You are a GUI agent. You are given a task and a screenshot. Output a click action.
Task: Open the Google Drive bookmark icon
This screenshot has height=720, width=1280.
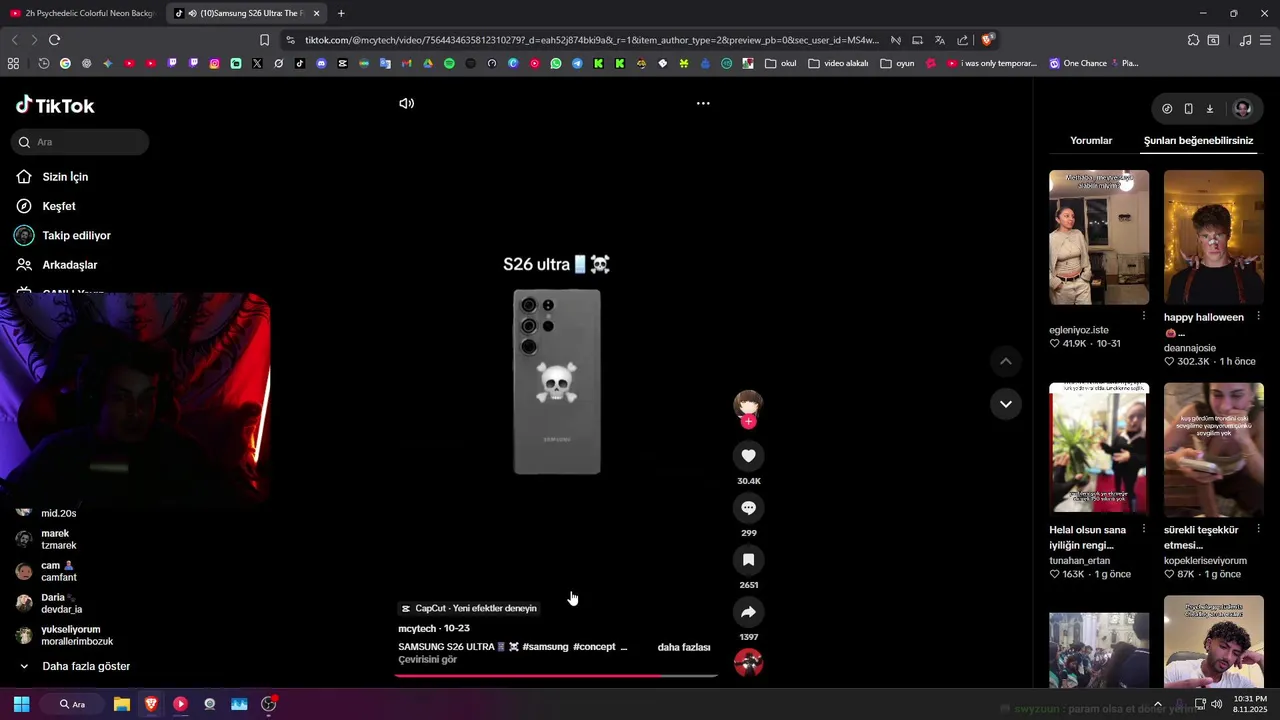[x=428, y=63]
